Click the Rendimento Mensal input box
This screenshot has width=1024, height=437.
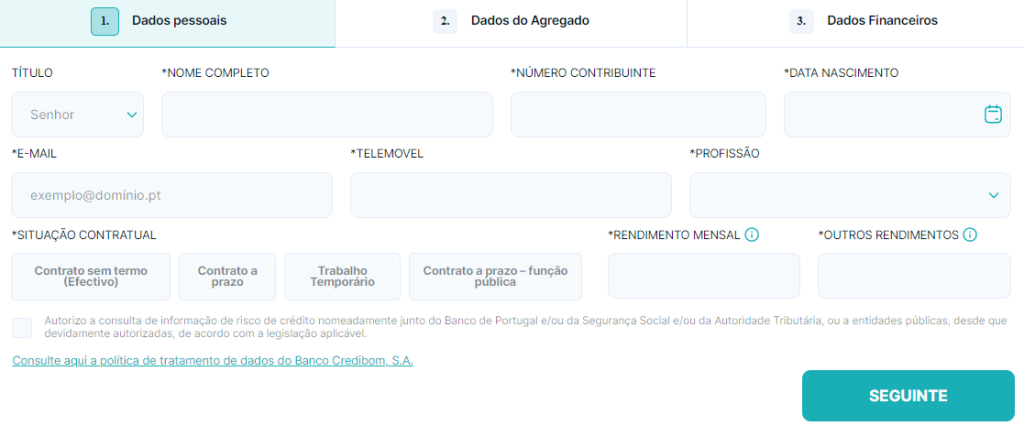[x=703, y=276]
